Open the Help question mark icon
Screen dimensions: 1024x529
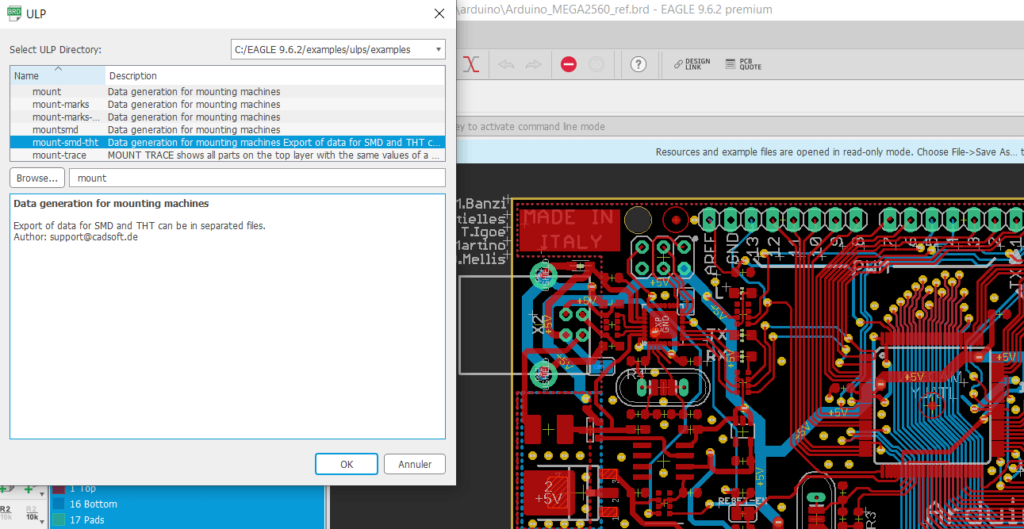[638, 64]
